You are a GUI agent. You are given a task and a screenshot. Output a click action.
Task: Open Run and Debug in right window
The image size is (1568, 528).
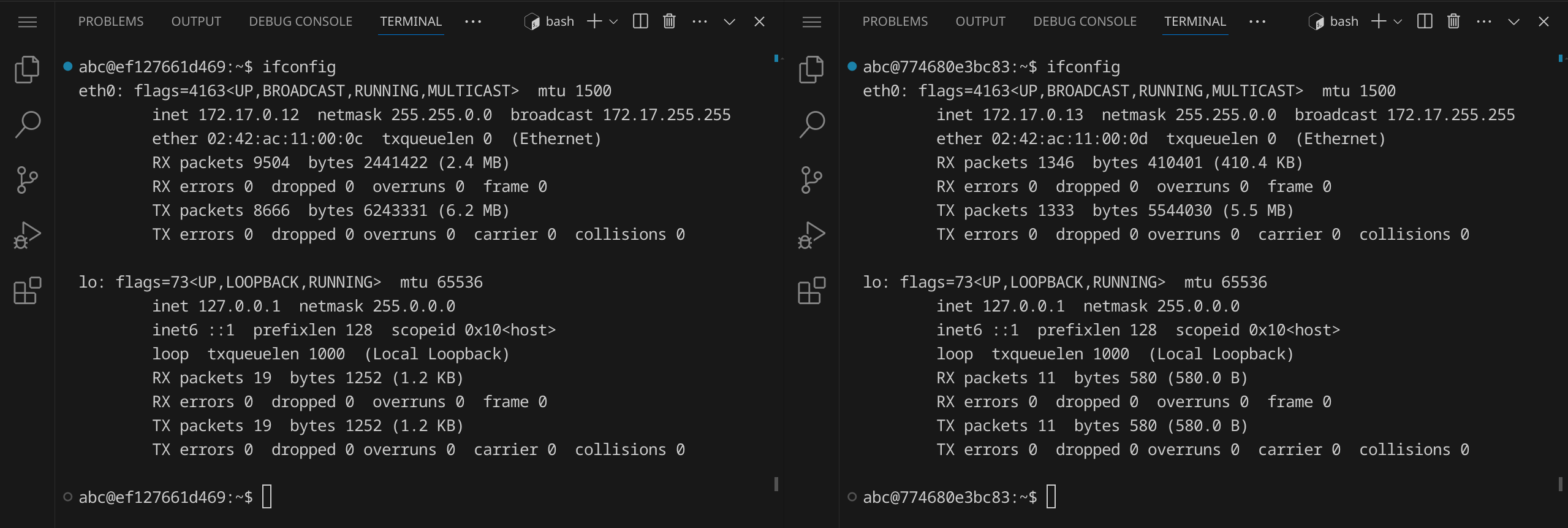coord(811,235)
